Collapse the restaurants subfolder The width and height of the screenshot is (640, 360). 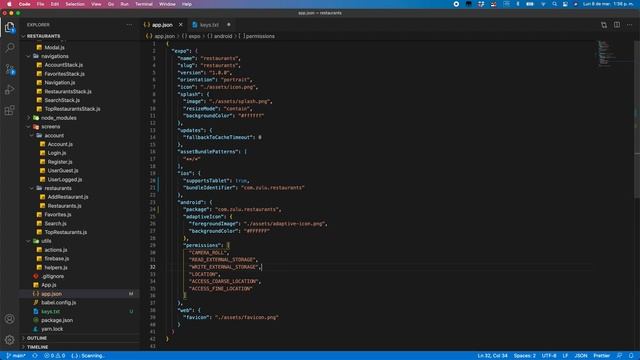click(x=58, y=188)
